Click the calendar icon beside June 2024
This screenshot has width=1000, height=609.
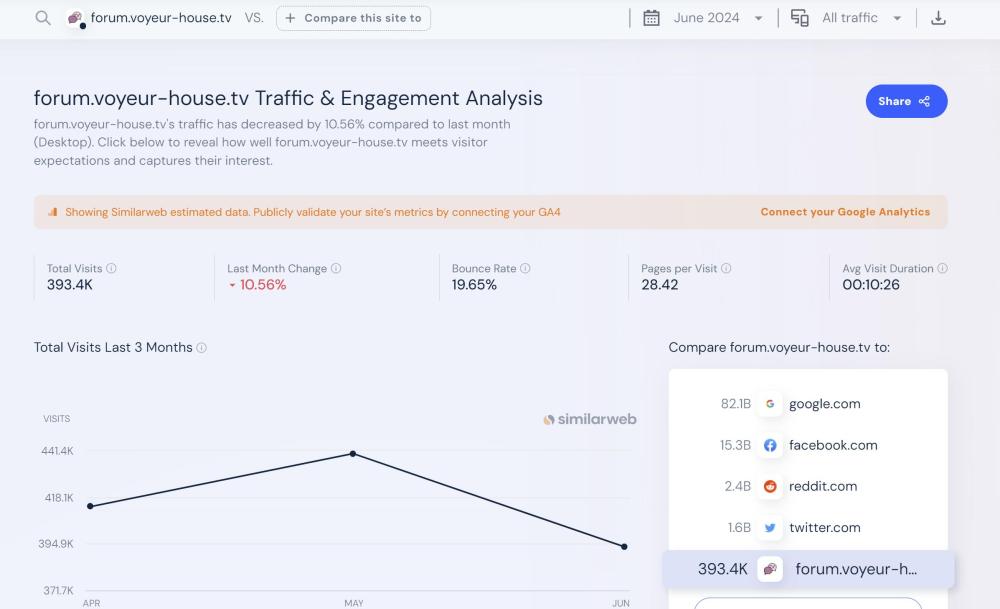point(651,18)
